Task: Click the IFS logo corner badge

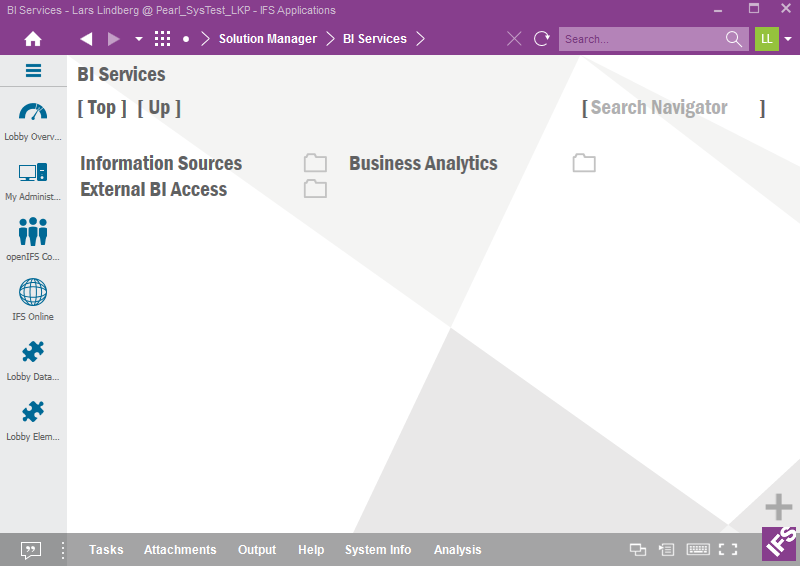Action: click(781, 544)
